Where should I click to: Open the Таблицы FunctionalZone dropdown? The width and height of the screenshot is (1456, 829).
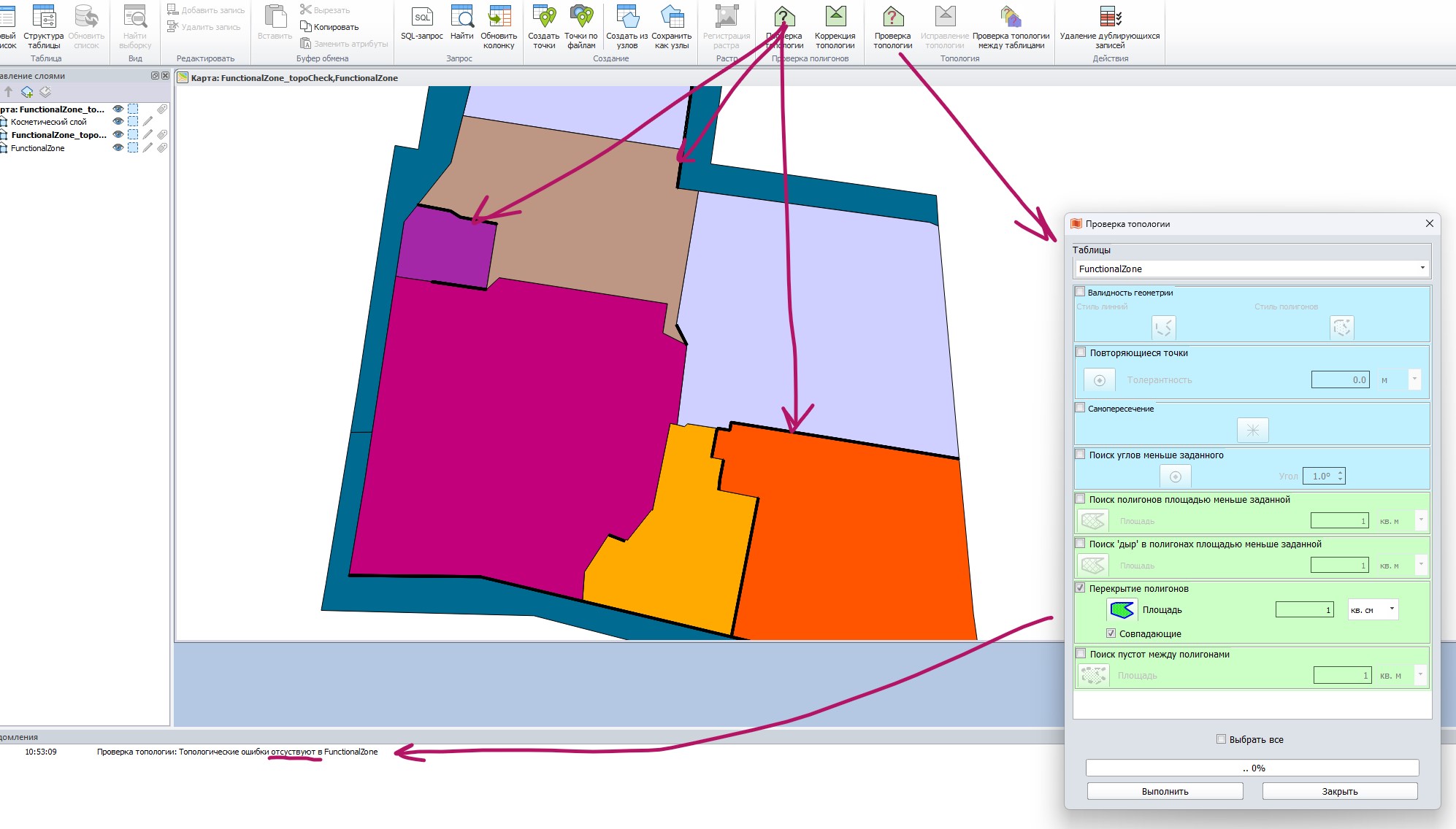coord(1422,269)
